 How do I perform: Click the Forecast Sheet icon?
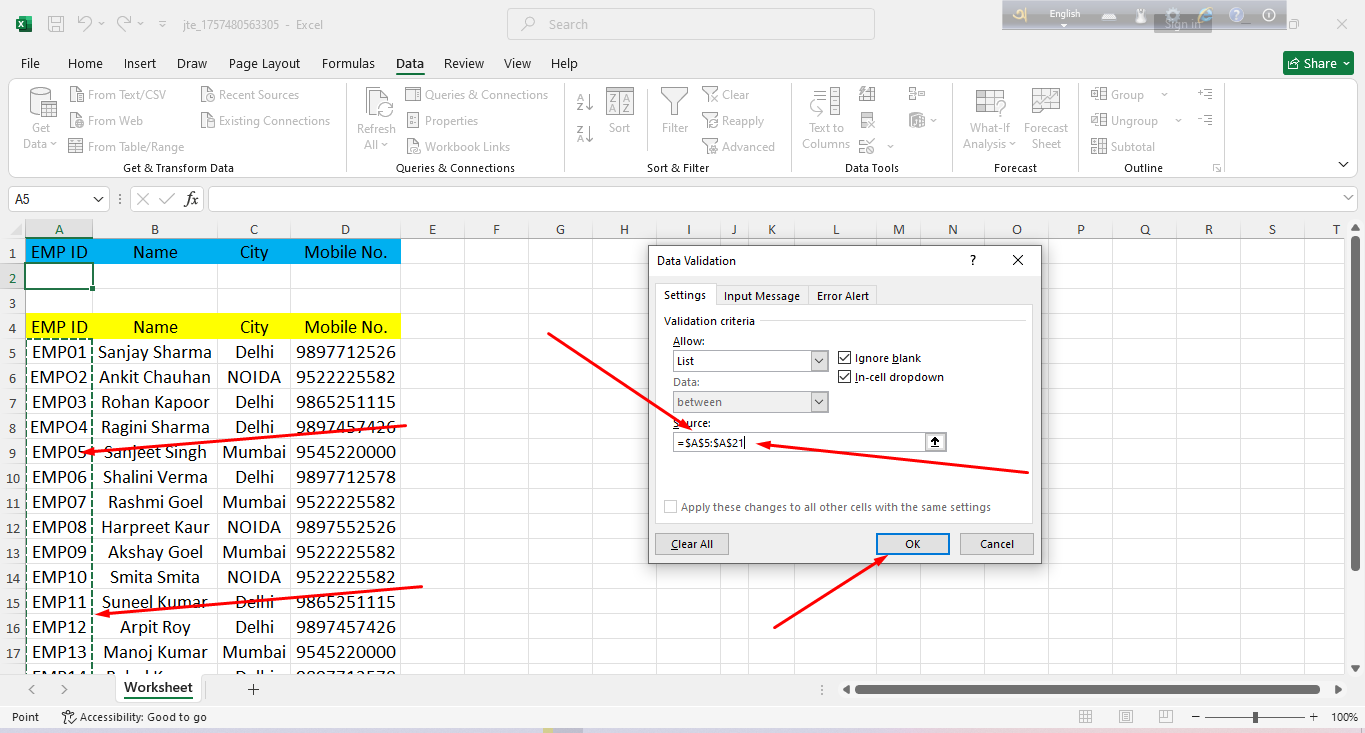coord(1046,118)
